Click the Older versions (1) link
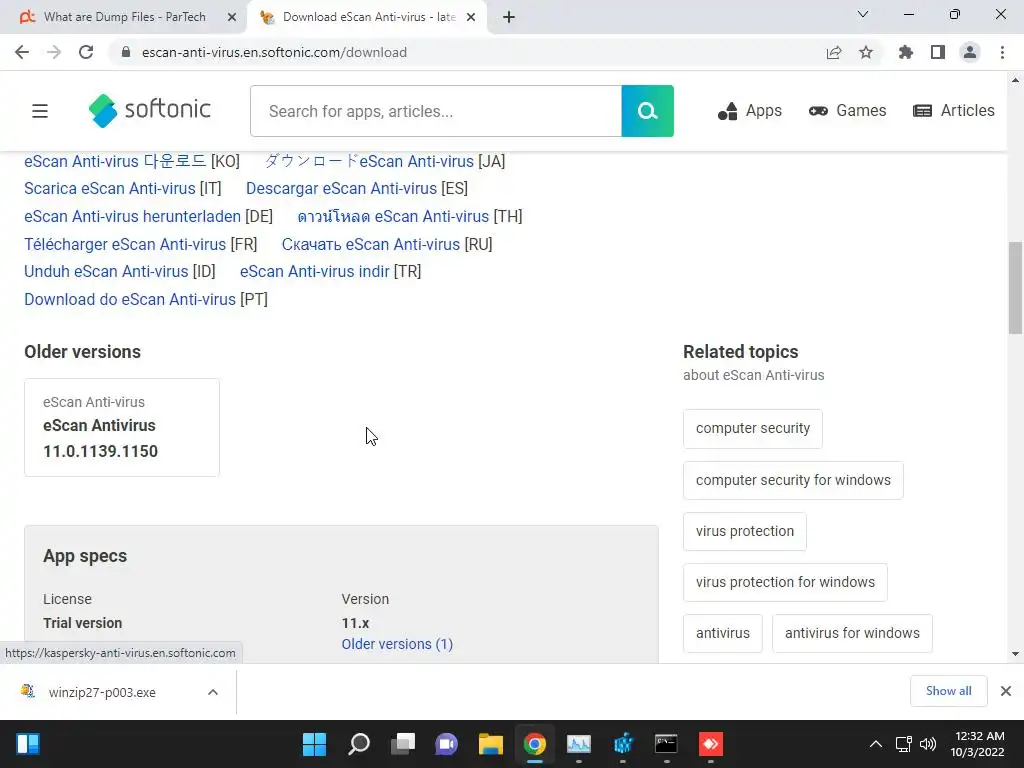The image size is (1024, 768). pos(397,645)
